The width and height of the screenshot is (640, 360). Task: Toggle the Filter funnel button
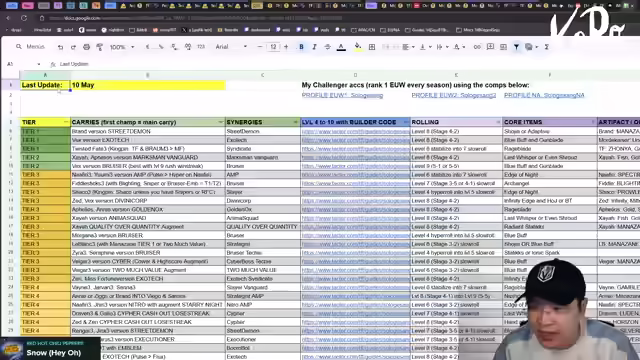click(x=516, y=47)
